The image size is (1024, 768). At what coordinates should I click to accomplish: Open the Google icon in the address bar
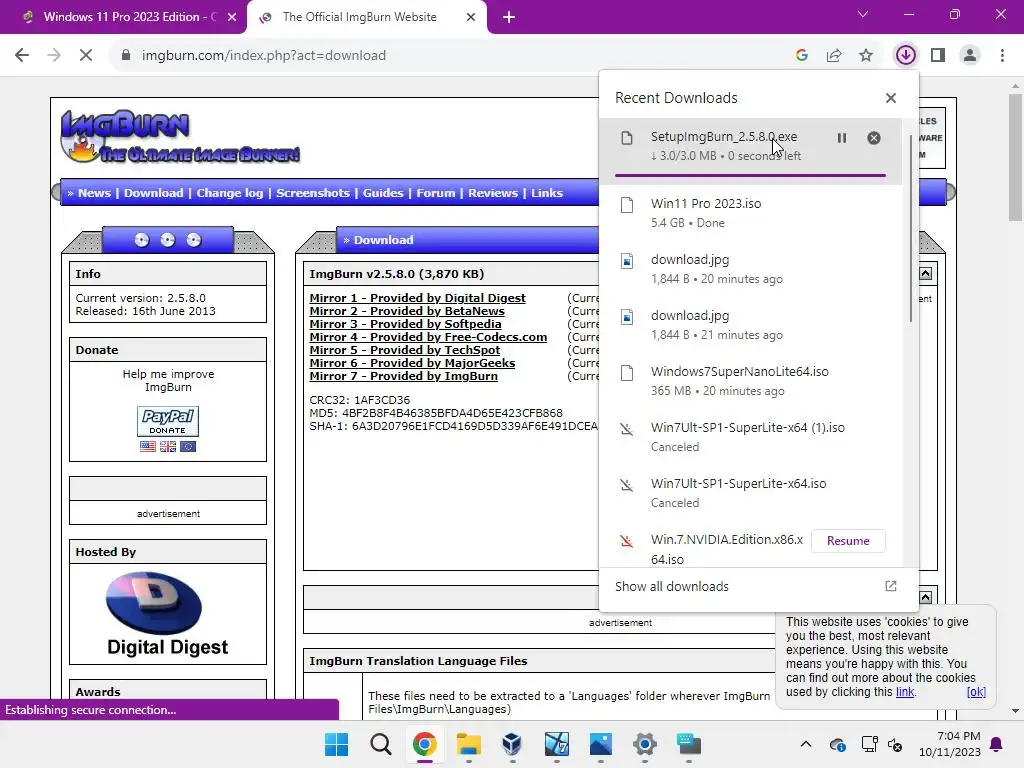[802, 56]
